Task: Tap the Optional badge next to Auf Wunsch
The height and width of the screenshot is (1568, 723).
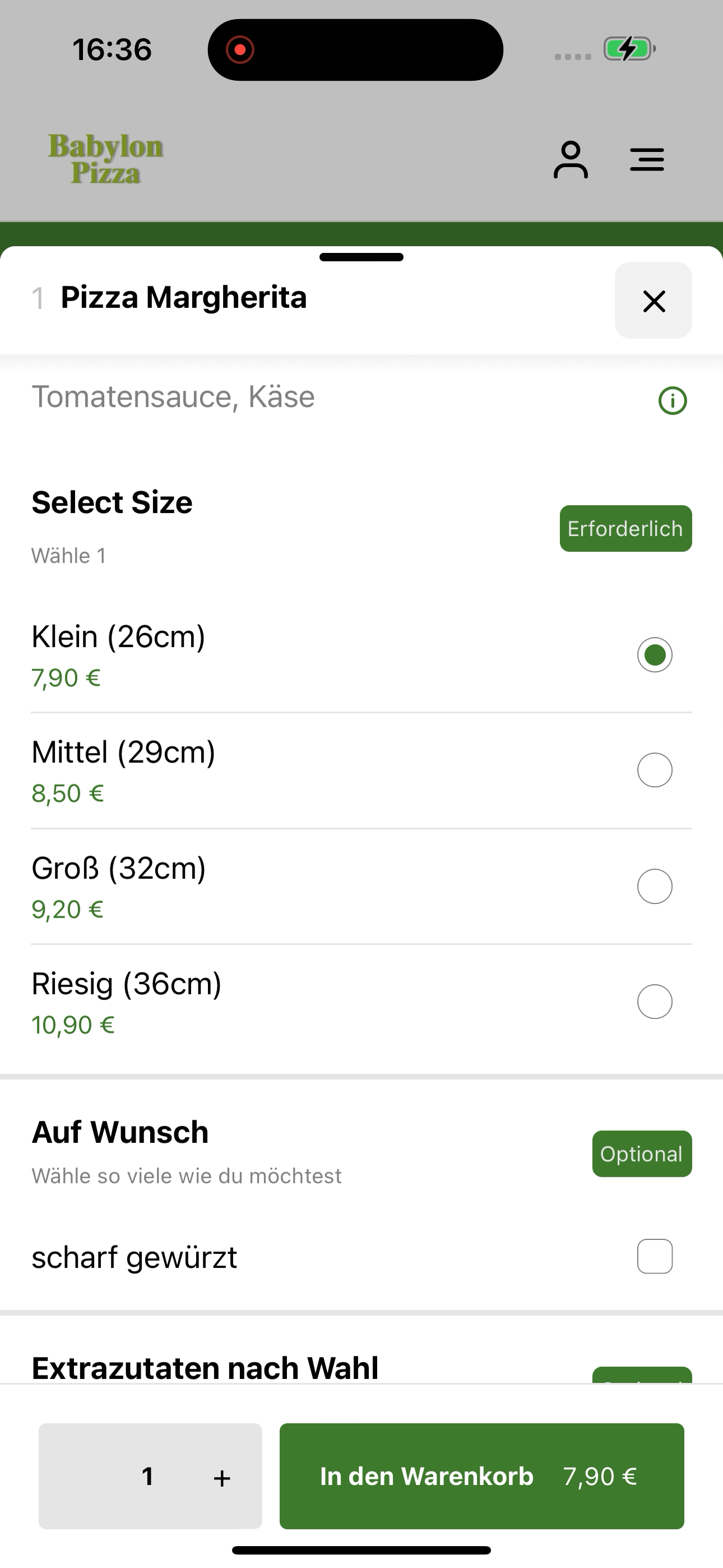Action: click(x=642, y=1154)
